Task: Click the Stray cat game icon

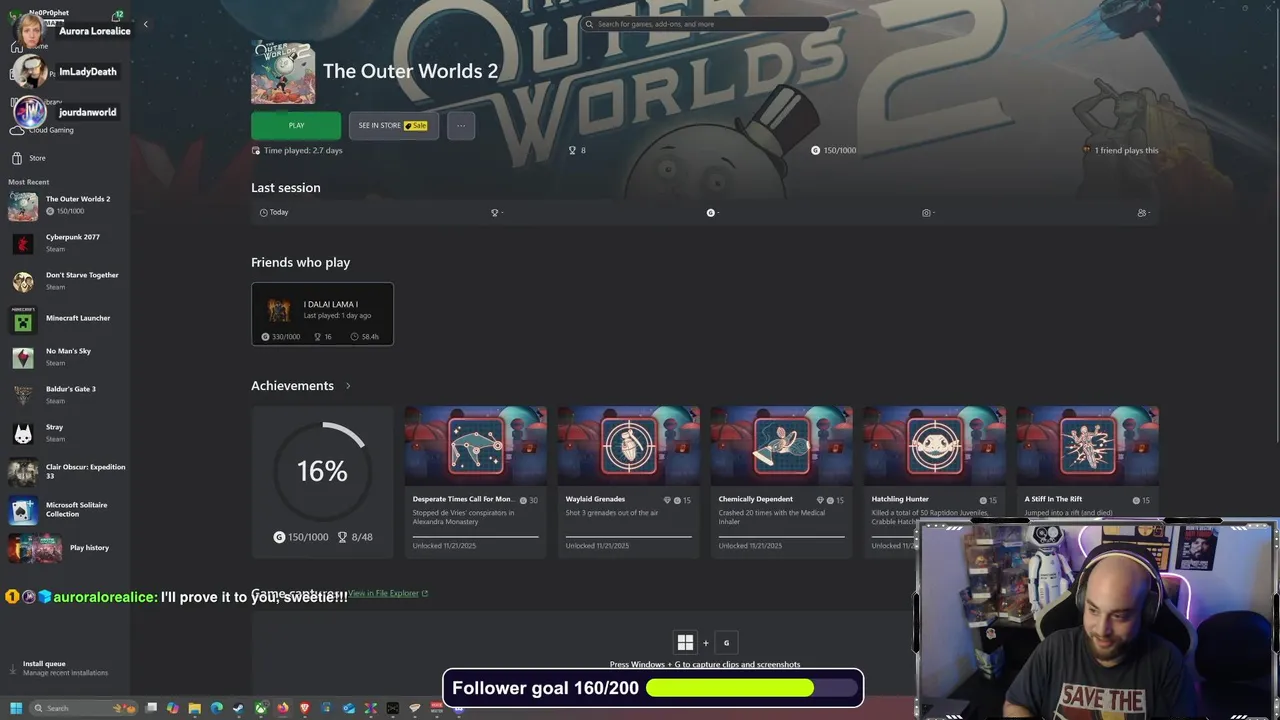Action: tap(23, 434)
